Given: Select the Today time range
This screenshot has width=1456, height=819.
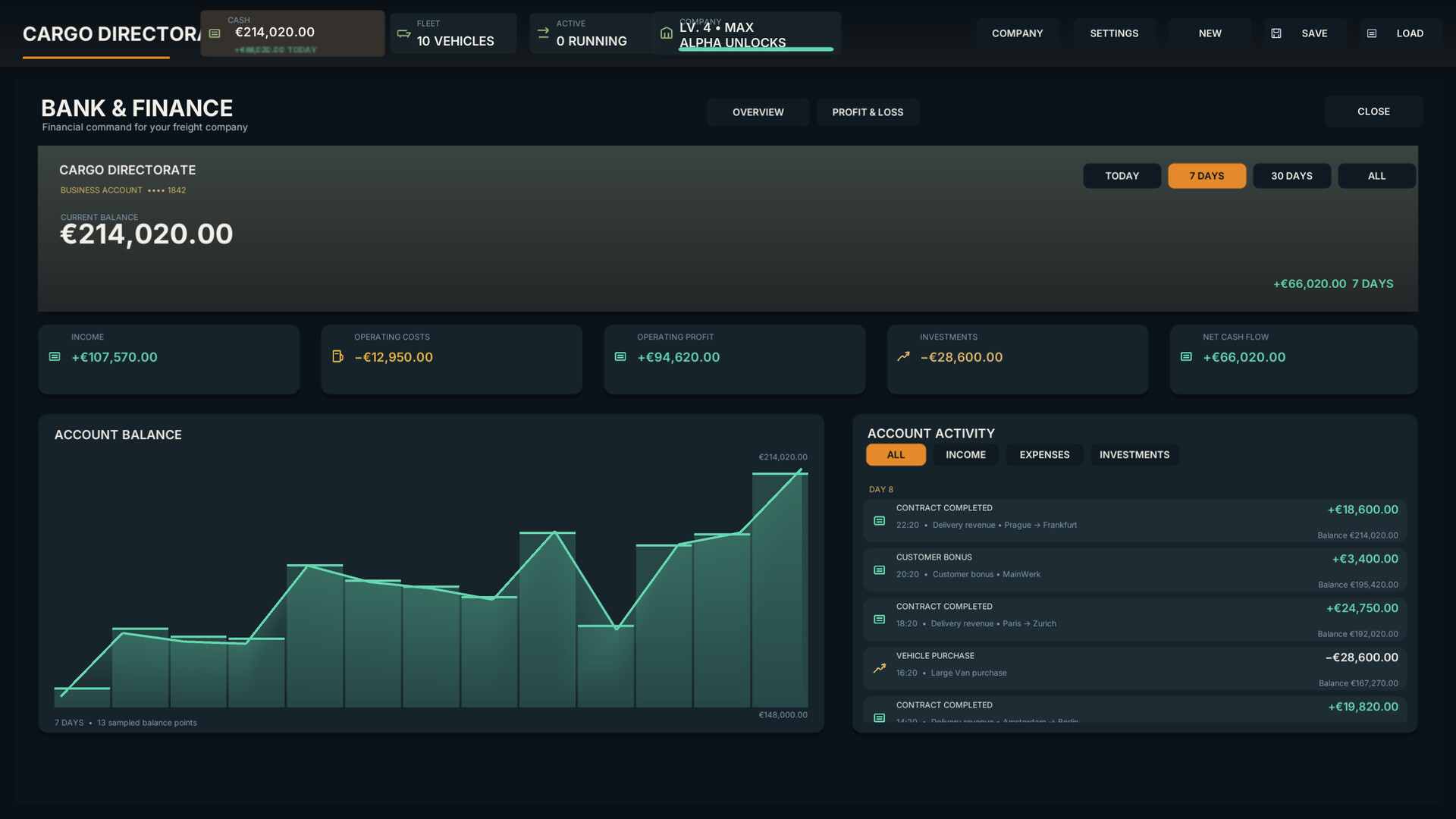Looking at the screenshot, I should pyautogui.click(x=1122, y=176).
